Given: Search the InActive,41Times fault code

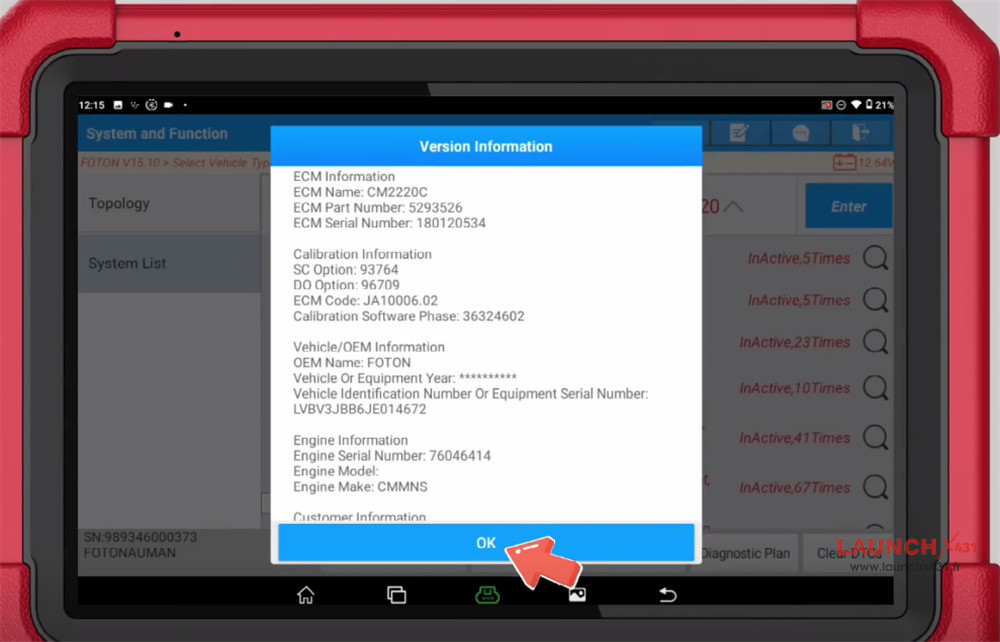Looking at the screenshot, I should coord(875,437).
